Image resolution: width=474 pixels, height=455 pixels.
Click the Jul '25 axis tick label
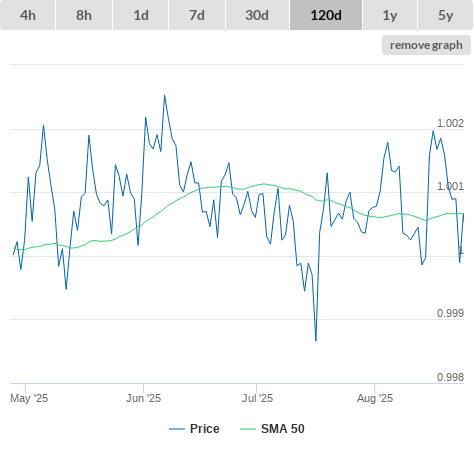pyautogui.click(x=257, y=398)
